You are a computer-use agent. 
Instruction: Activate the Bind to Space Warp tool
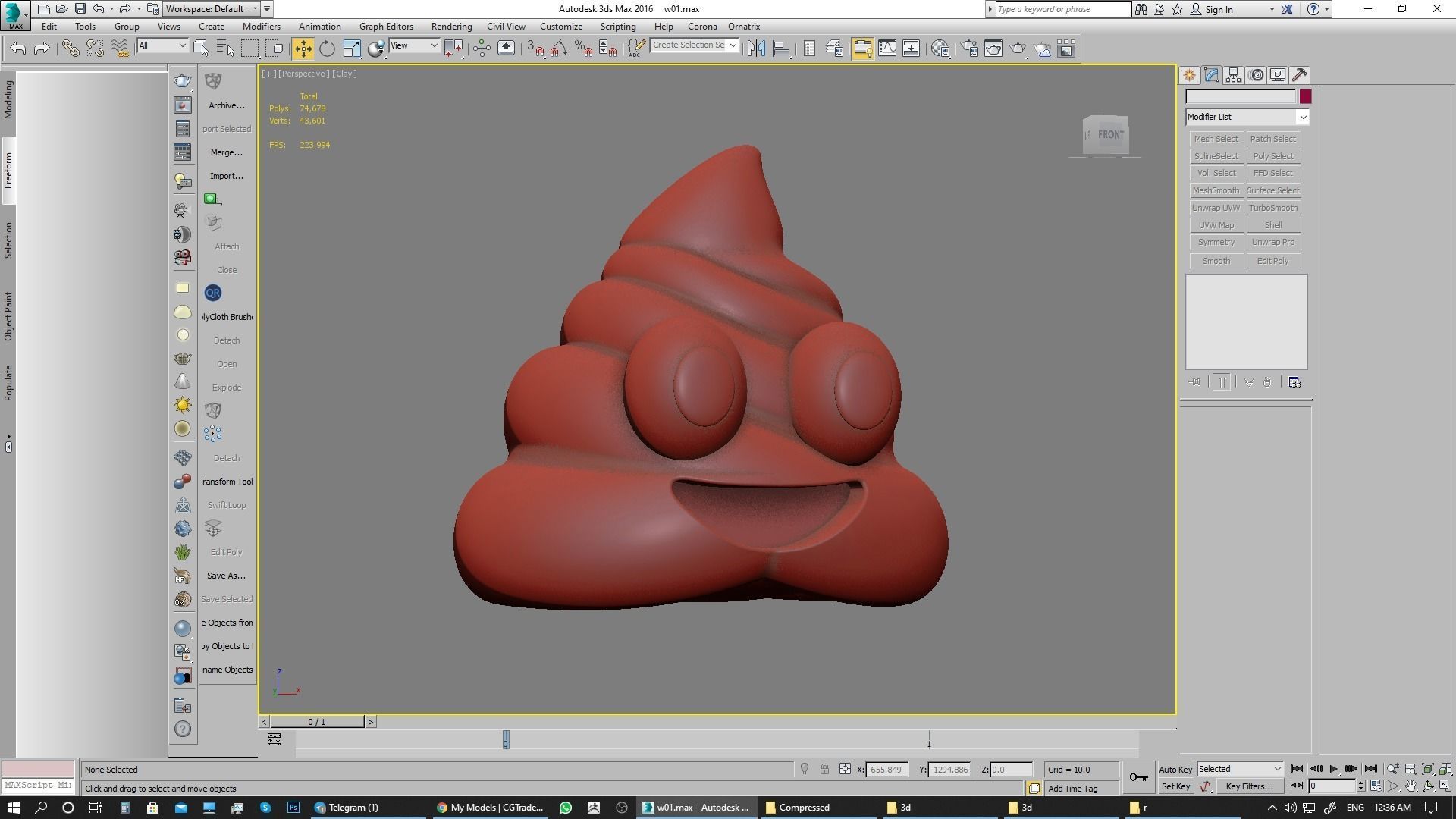[120, 49]
